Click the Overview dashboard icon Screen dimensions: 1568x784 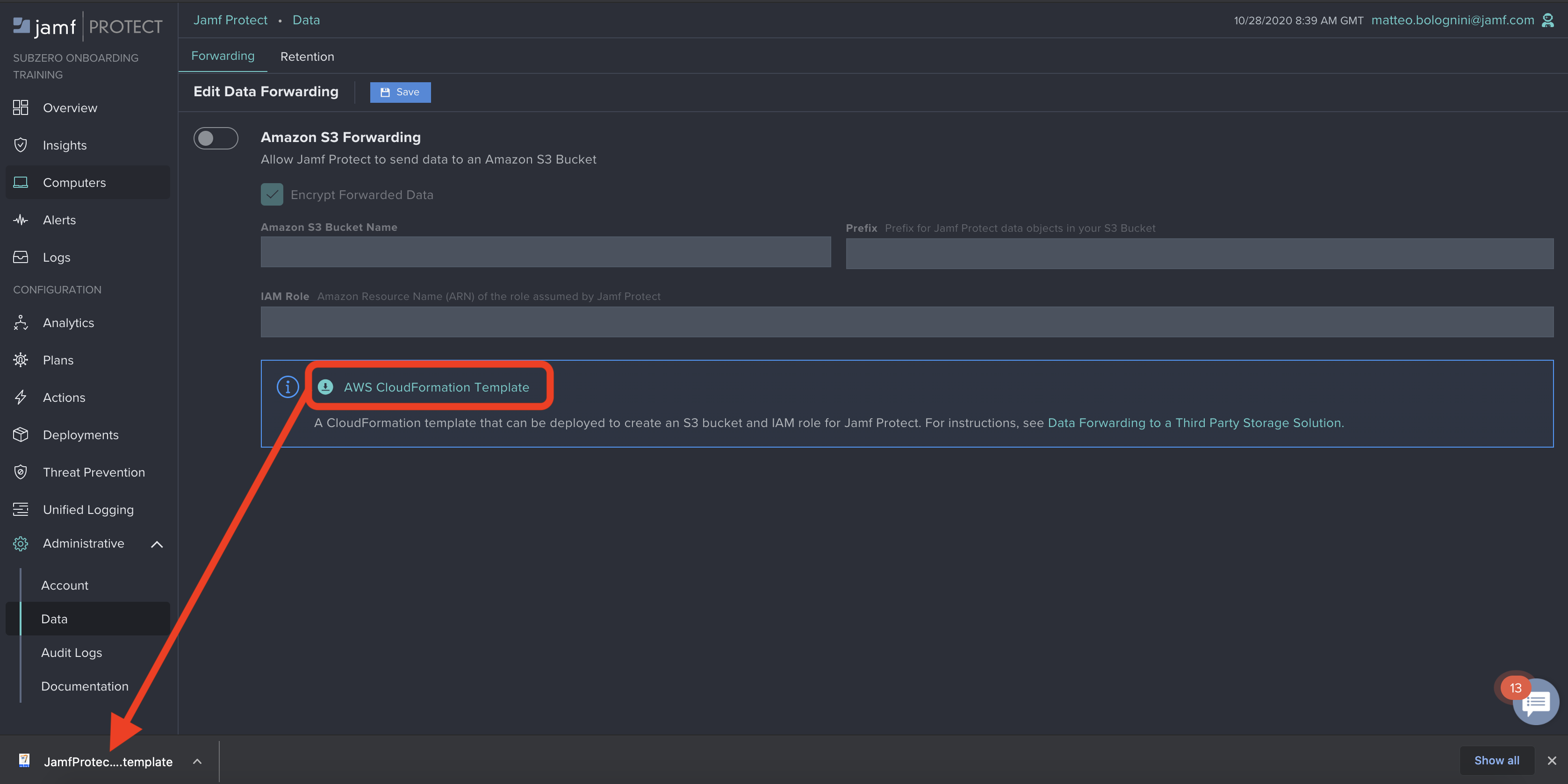[21, 107]
